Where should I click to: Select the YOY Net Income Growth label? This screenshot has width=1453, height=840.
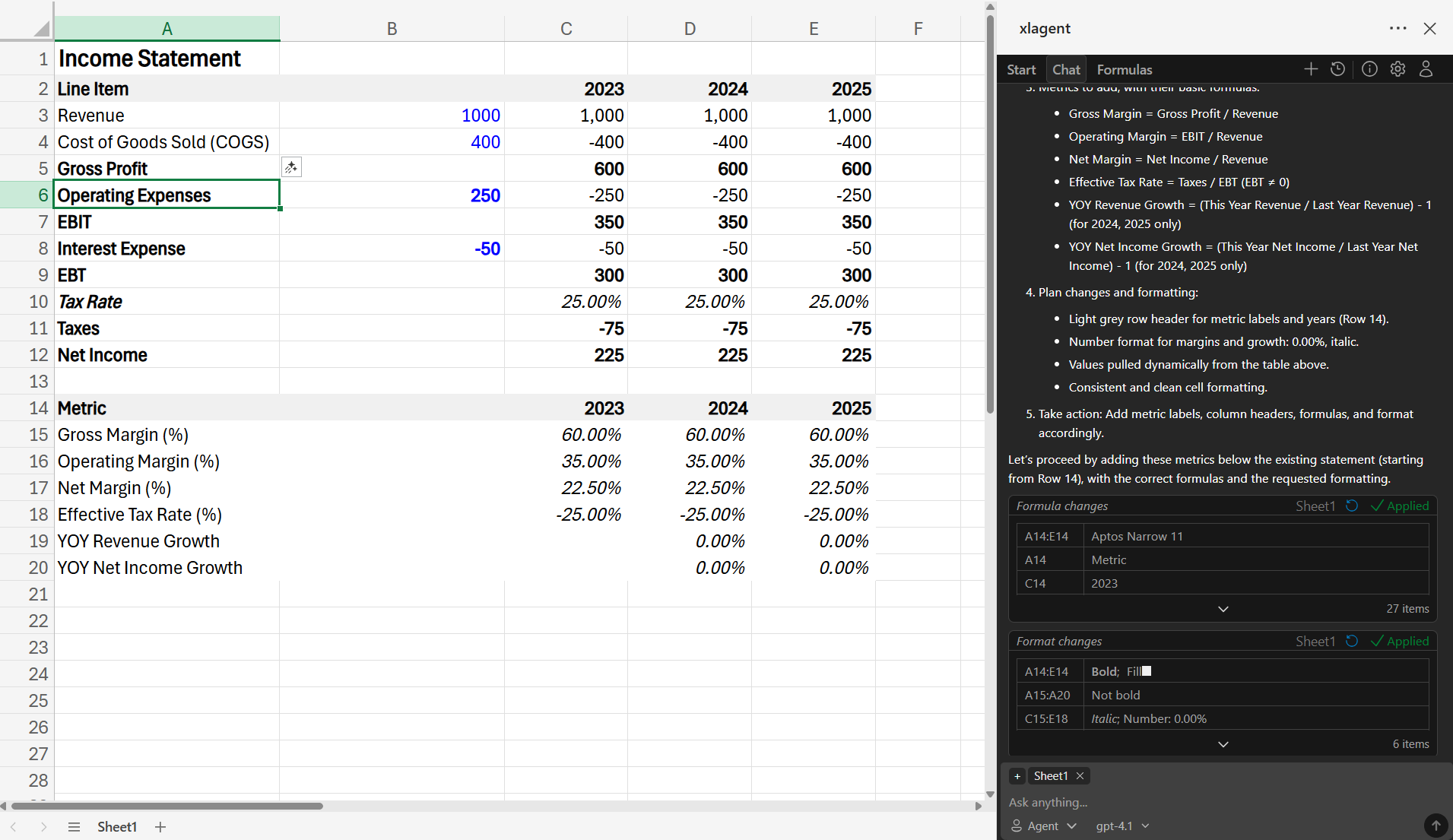[x=167, y=567]
